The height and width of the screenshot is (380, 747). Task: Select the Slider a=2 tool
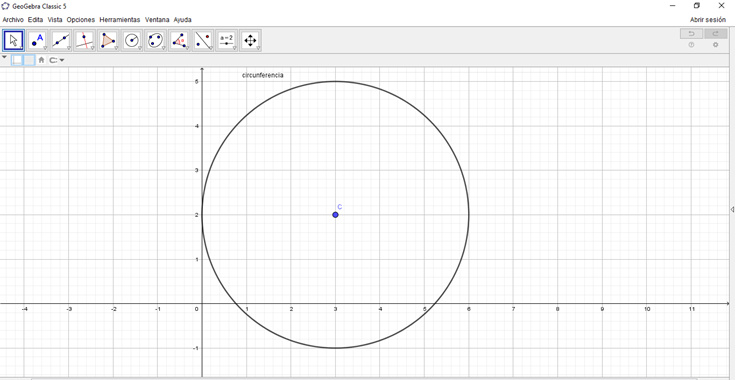tap(226, 40)
